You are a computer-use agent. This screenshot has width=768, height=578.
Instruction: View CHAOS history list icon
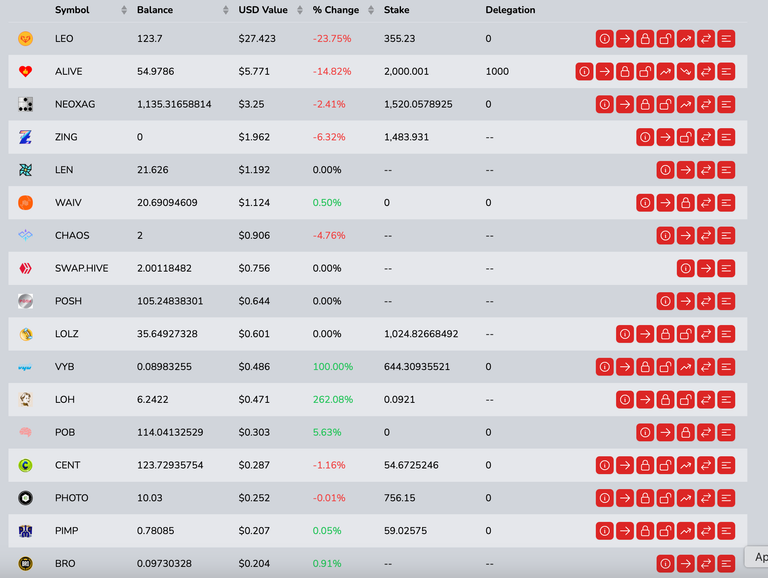click(726, 236)
